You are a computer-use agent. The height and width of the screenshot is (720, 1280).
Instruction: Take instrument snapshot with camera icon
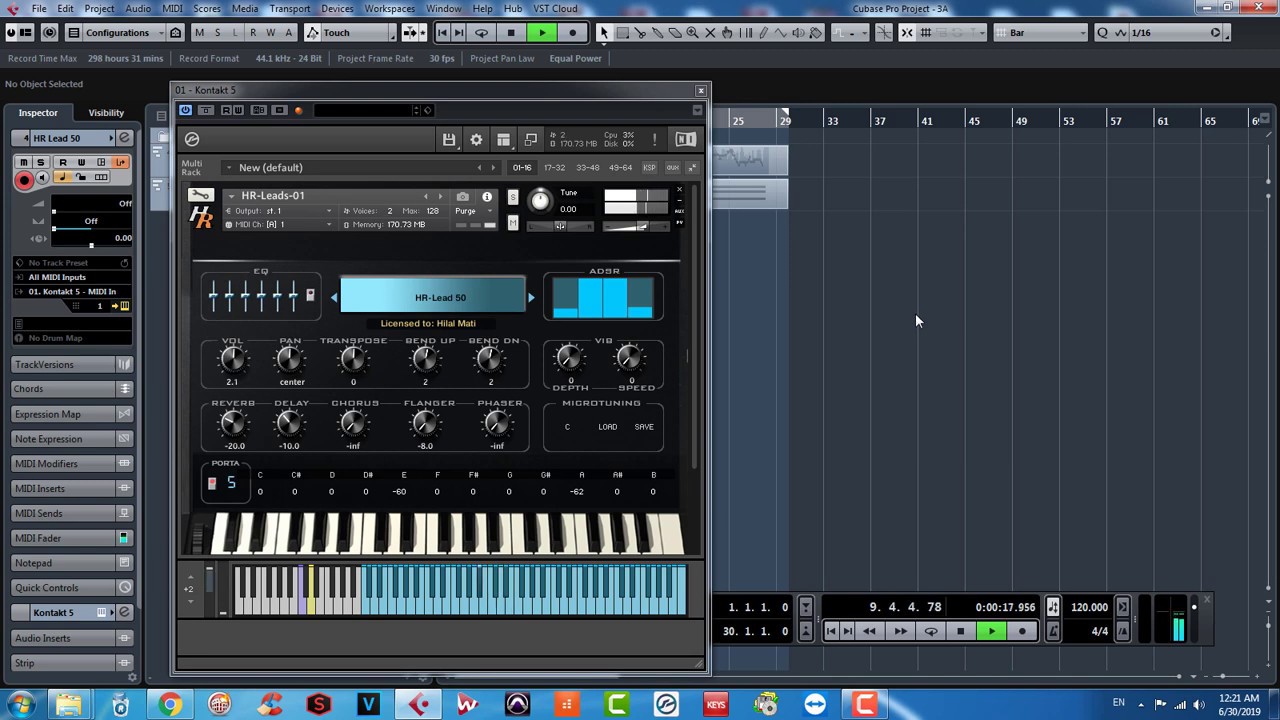(x=462, y=197)
